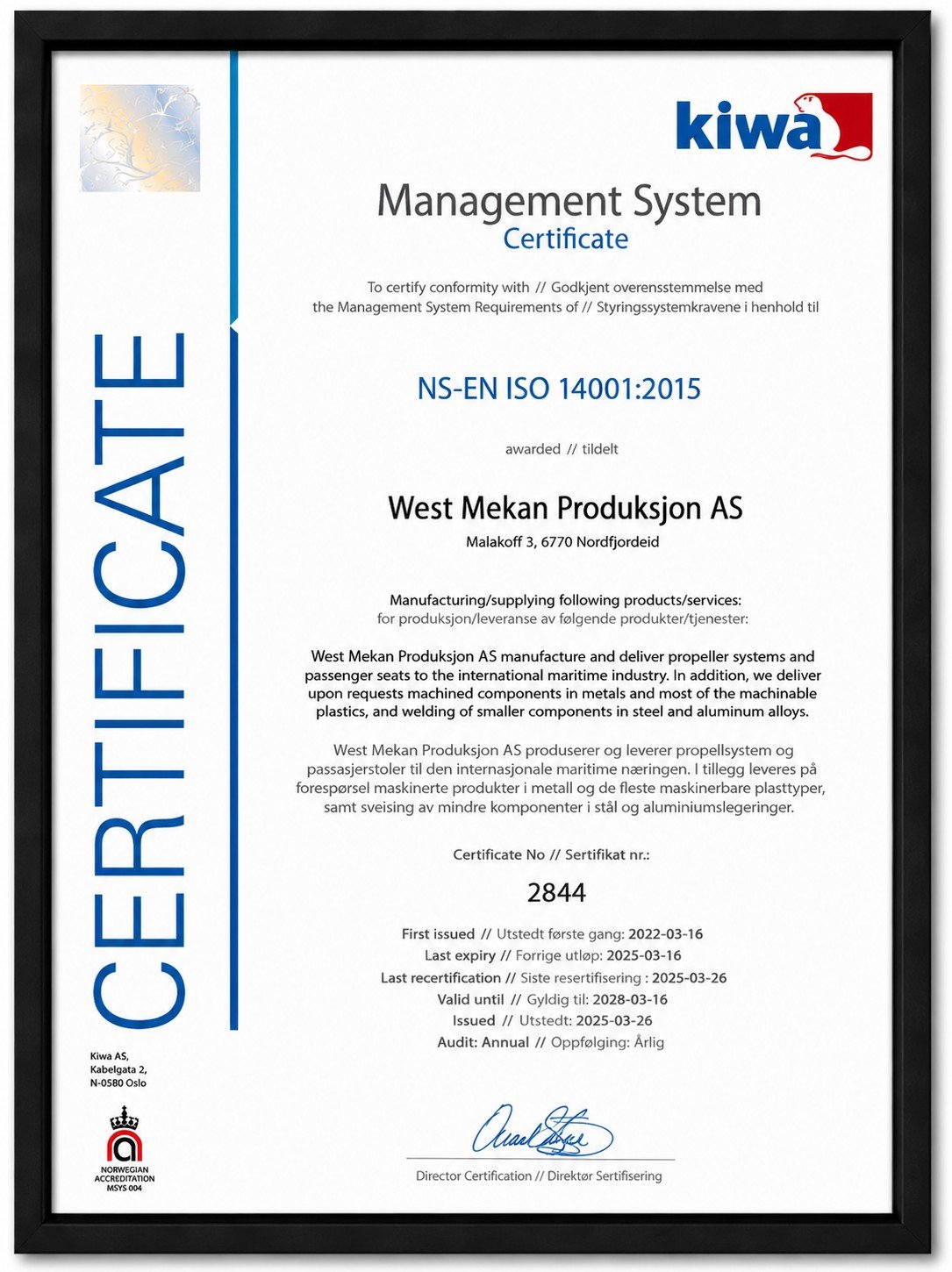This screenshot has height=1272, width=952.
Task: Click the 'Valid until' 2028-03-16 line
Action: click(x=553, y=999)
